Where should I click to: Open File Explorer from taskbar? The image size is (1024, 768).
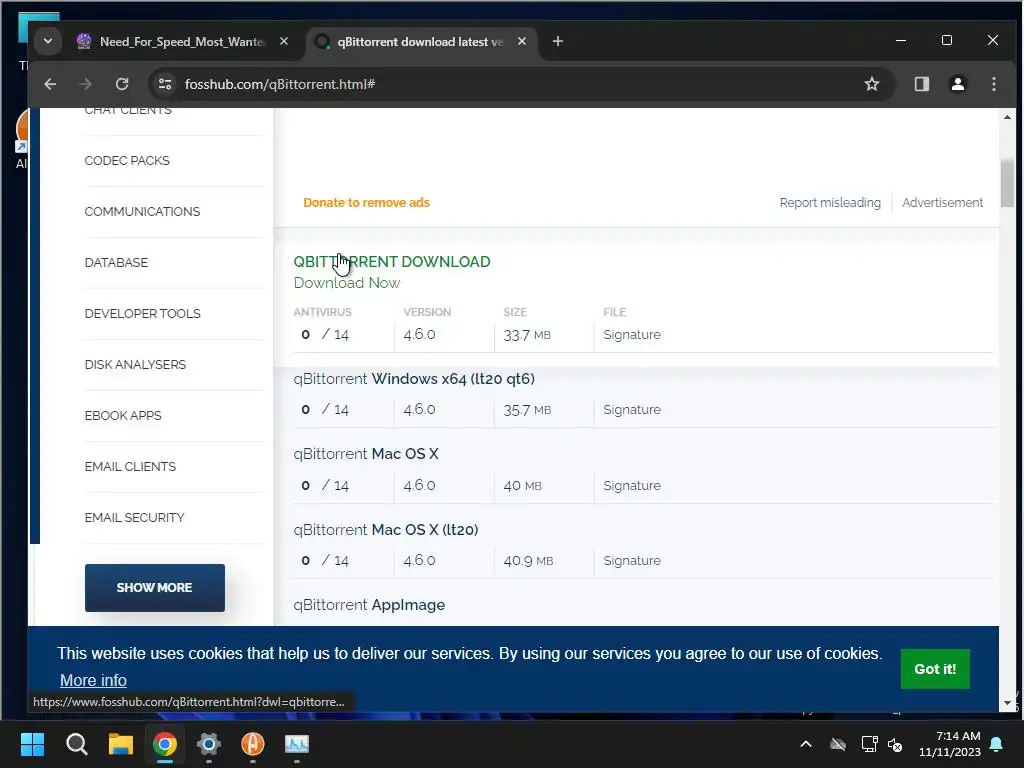click(x=121, y=744)
